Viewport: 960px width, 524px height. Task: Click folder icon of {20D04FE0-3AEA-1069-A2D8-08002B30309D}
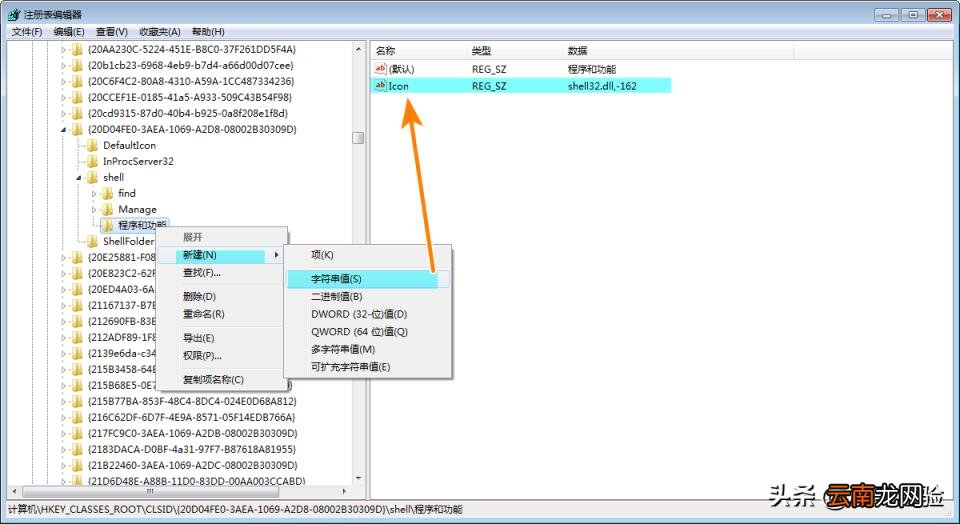tap(77, 129)
